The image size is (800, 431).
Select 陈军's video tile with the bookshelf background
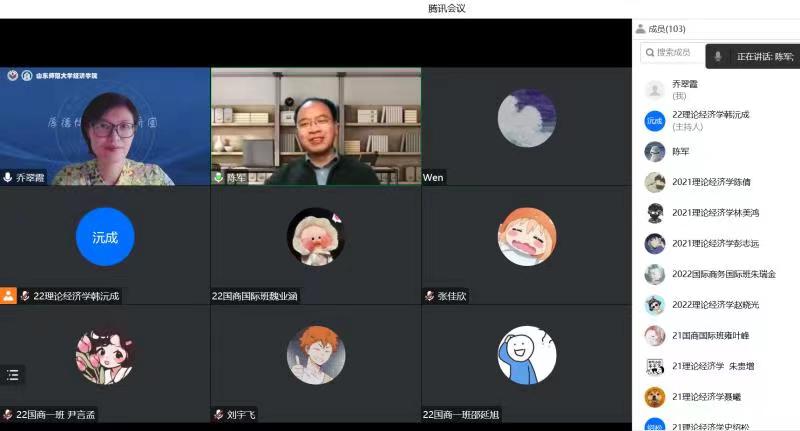click(316, 126)
